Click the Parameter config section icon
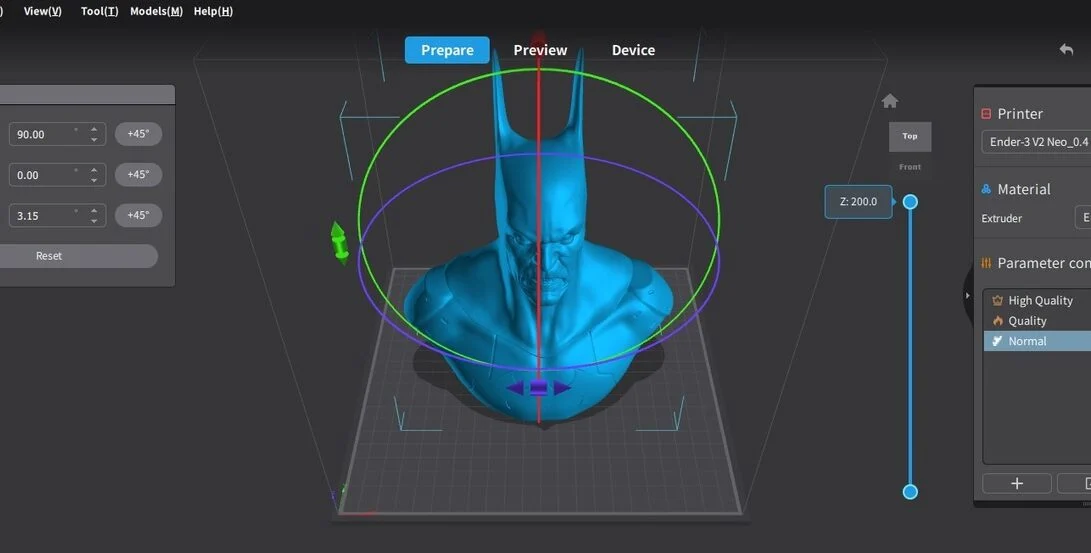The width and height of the screenshot is (1091, 553). 987,263
